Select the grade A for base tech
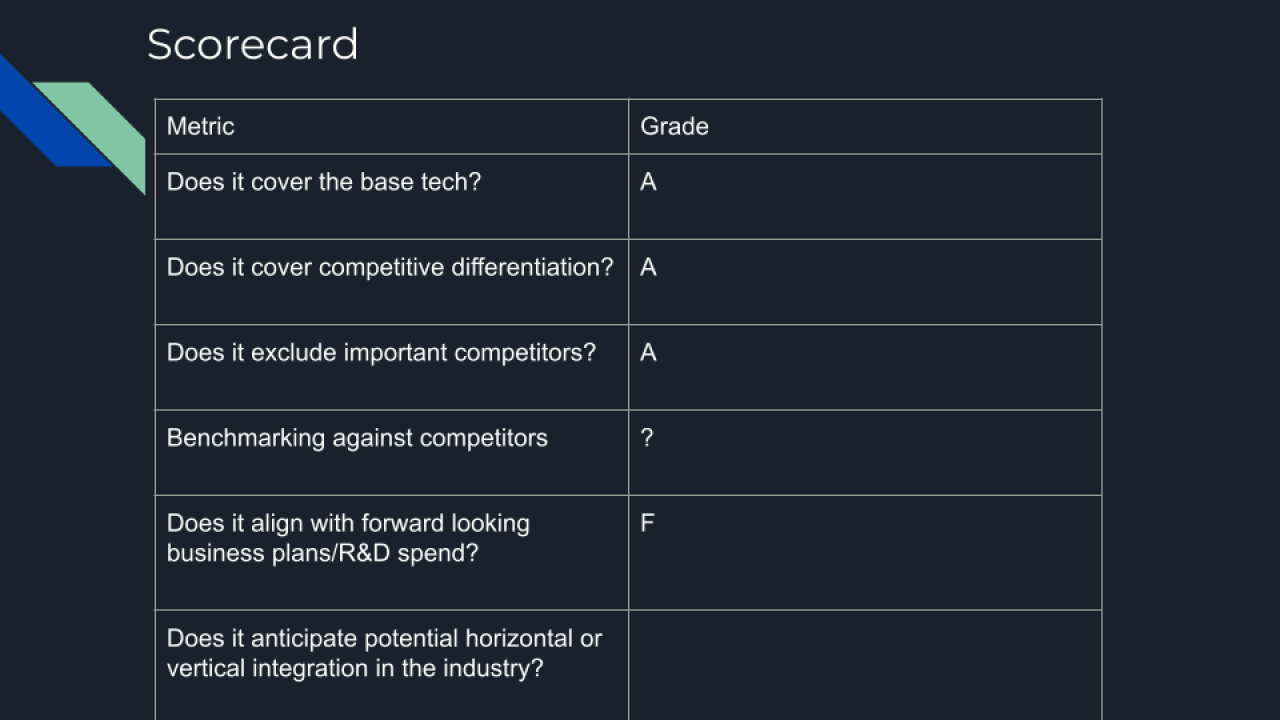This screenshot has height=720, width=1280. pyautogui.click(x=864, y=197)
